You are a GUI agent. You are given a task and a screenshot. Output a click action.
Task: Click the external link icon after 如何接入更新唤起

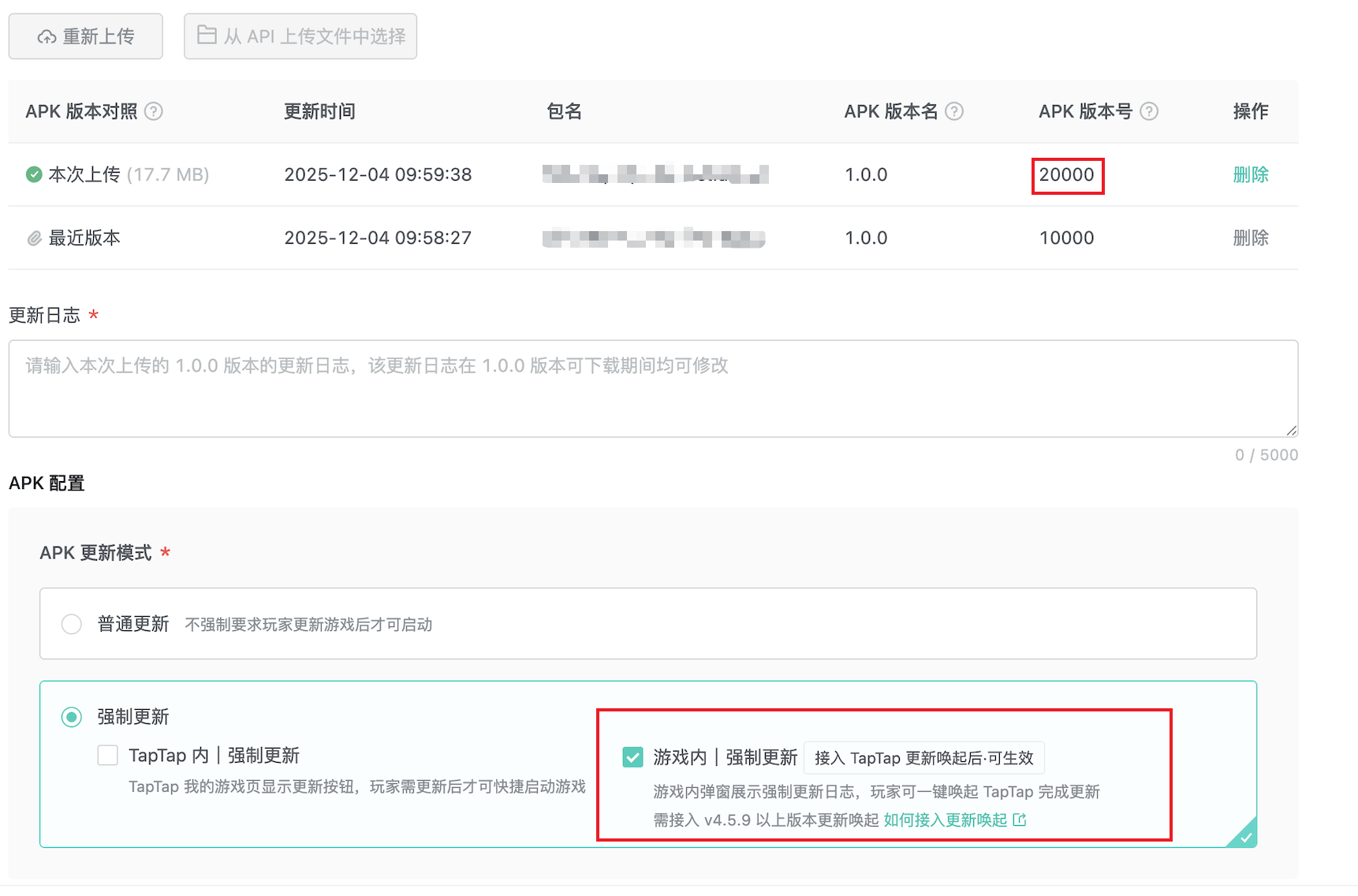coord(1021,819)
